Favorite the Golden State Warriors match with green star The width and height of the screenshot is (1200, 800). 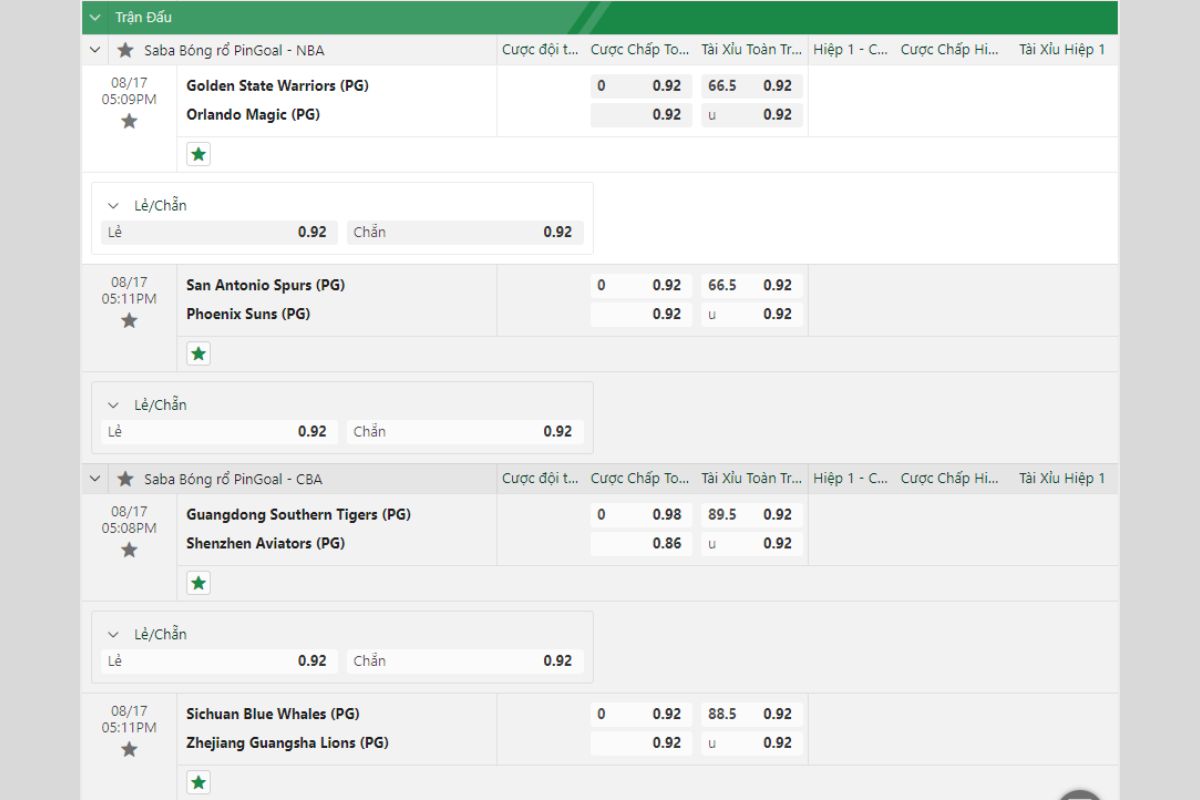click(199, 154)
